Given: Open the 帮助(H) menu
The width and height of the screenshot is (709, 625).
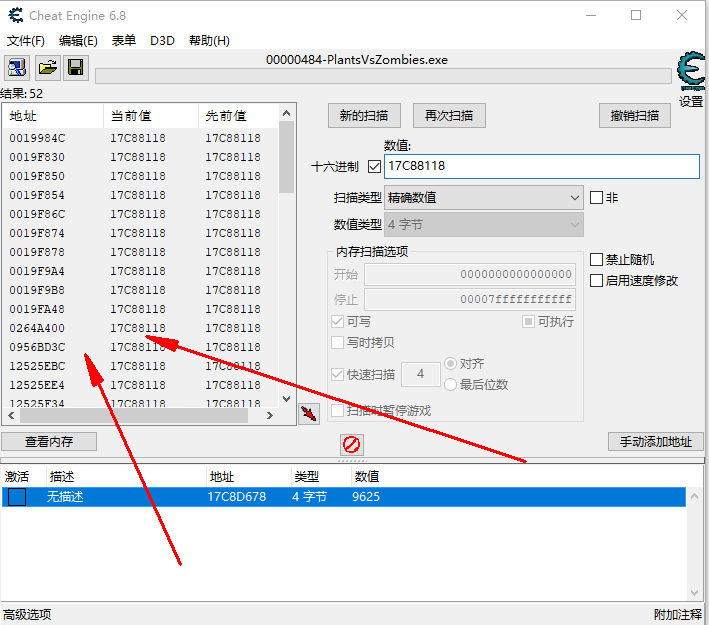Looking at the screenshot, I should [209, 41].
